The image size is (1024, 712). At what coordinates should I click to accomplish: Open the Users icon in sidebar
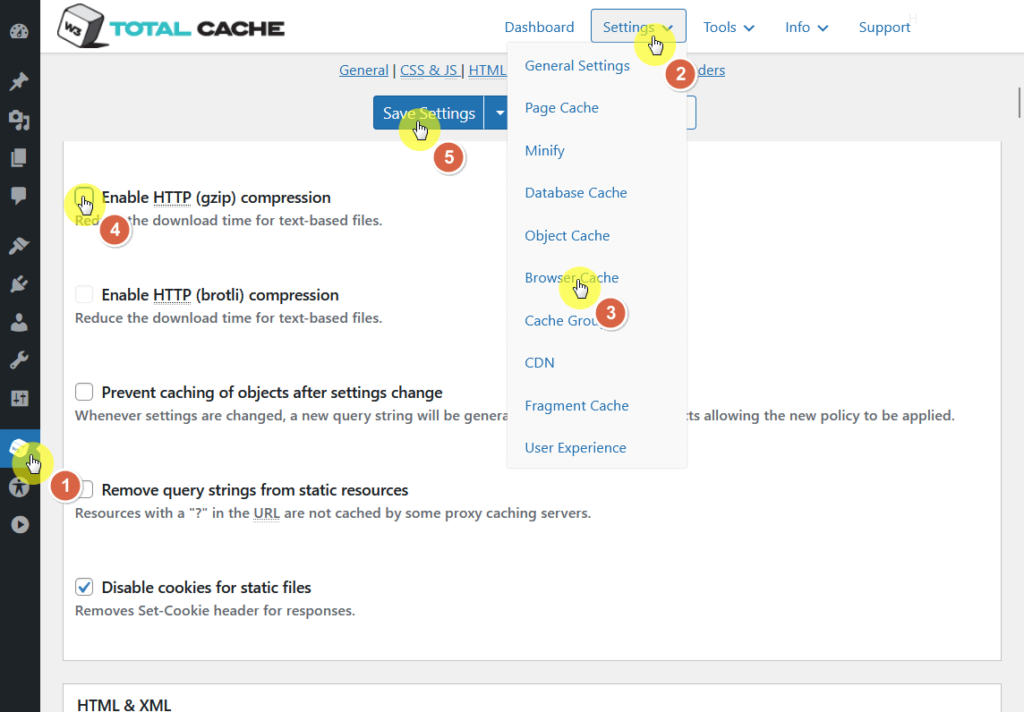point(19,322)
